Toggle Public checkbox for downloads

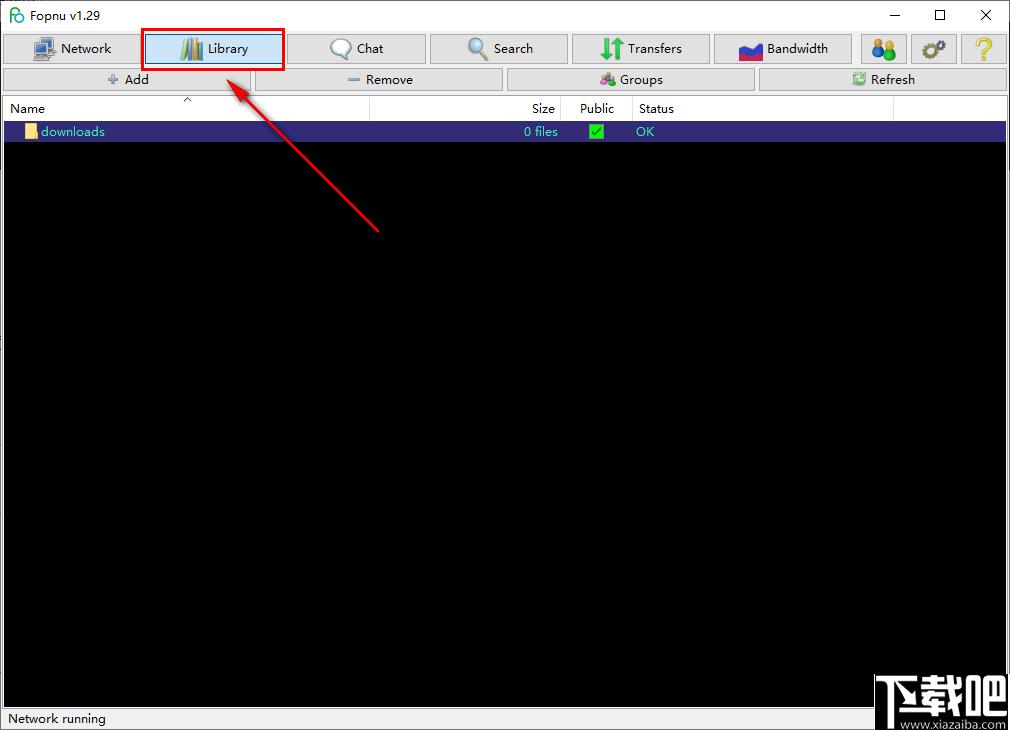click(596, 131)
